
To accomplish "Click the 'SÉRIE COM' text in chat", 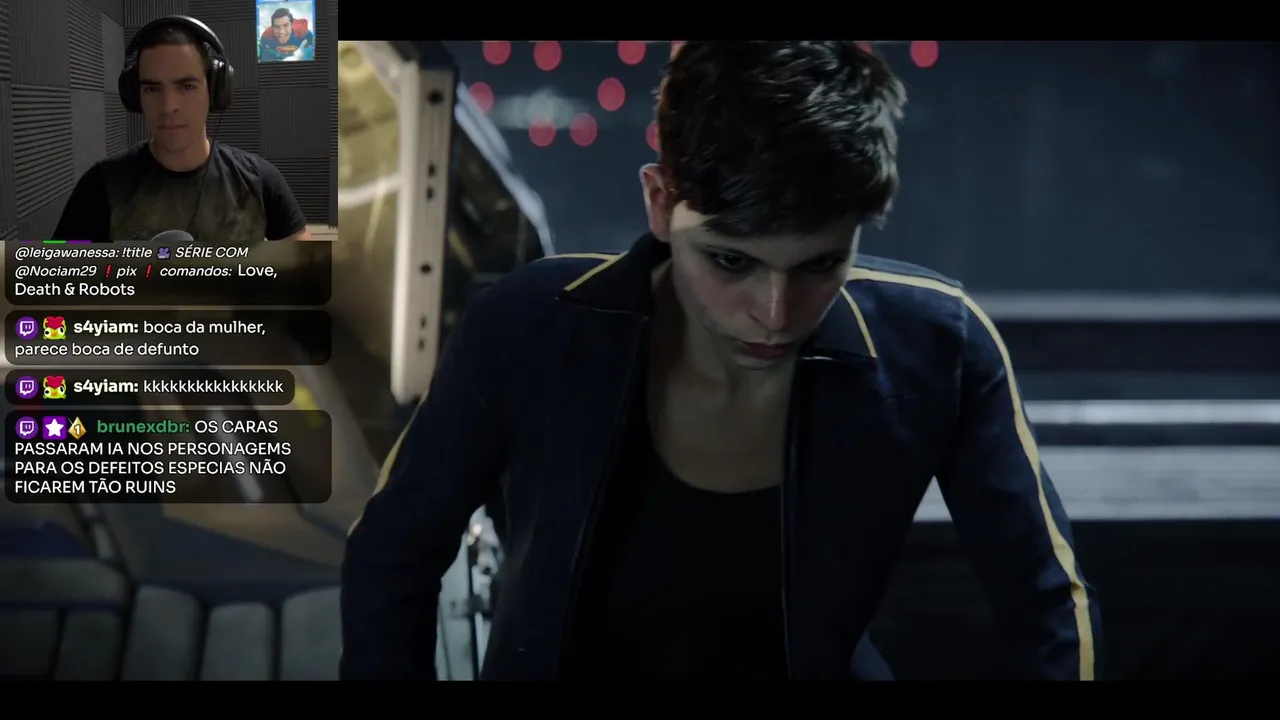I will (211, 253).
